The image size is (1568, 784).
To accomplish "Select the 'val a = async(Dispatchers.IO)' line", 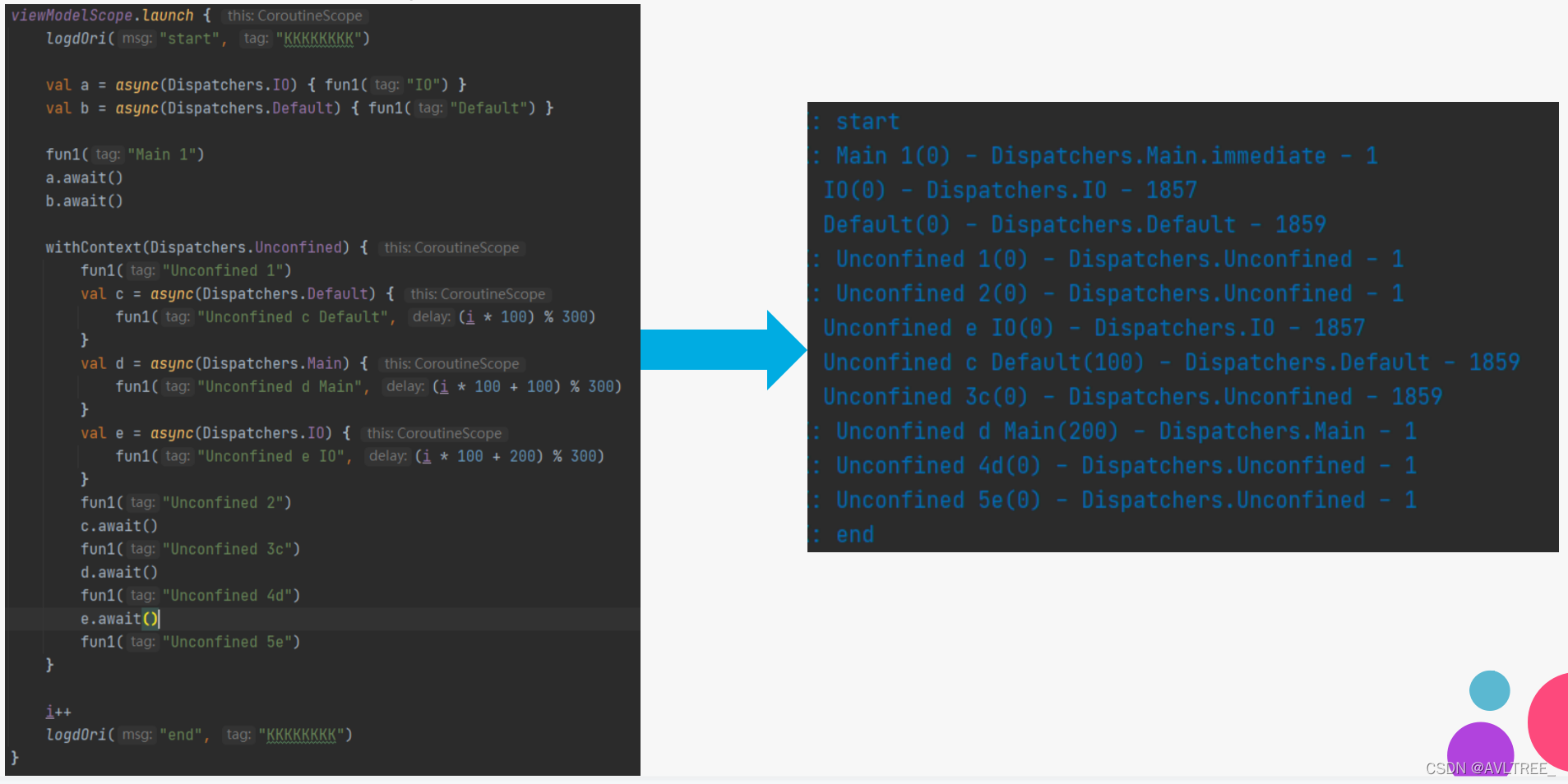I will point(257,85).
